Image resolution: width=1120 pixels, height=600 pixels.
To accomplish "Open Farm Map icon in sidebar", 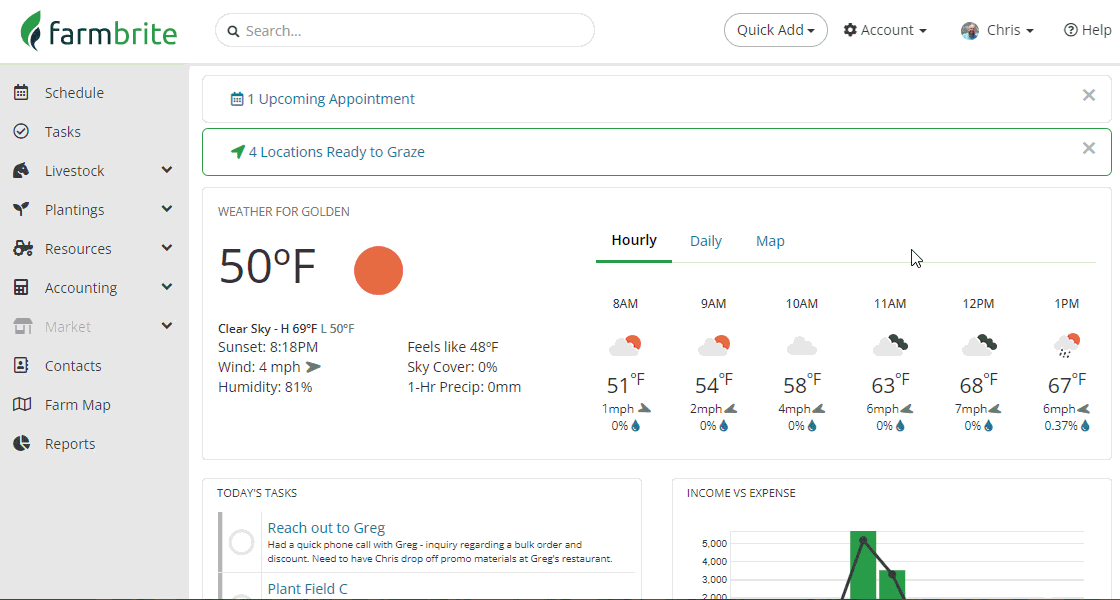I will click(21, 405).
